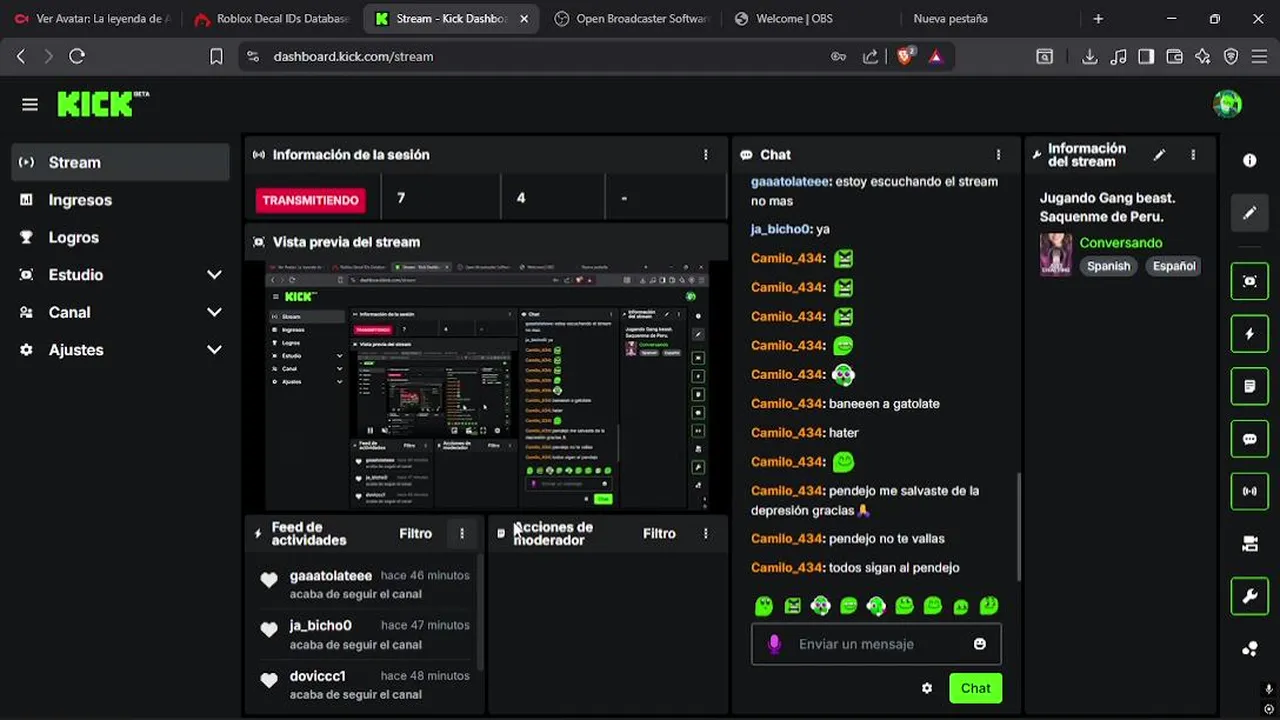This screenshot has width=1280, height=720.
Task: Go to Stream in the sidebar
Action: click(120, 162)
